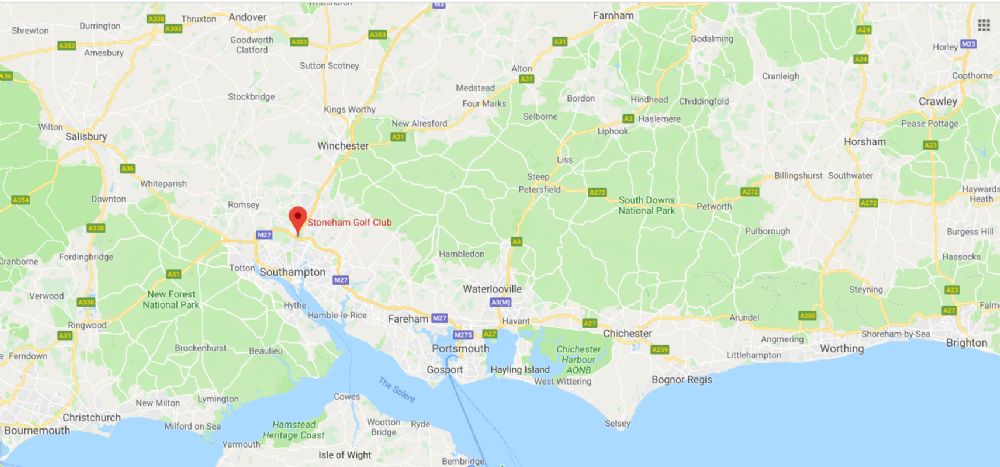Click the Winchester label on map
The width and height of the screenshot is (1000, 467).
point(343,146)
